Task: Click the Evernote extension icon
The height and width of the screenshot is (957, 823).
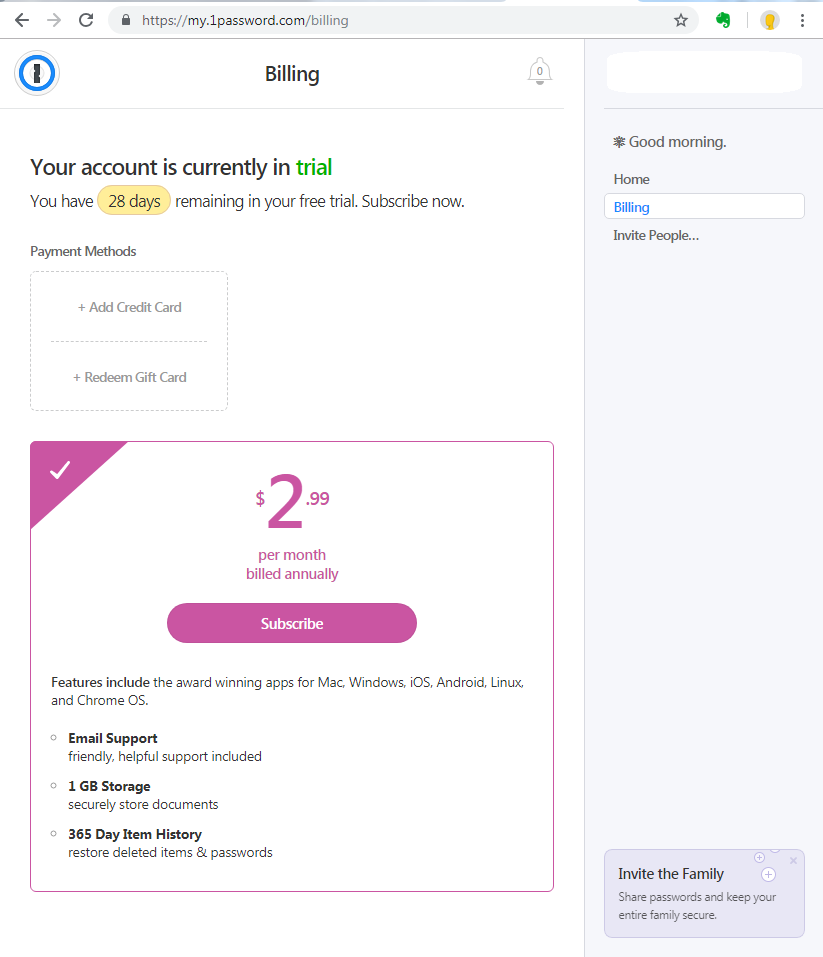Action: (x=723, y=20)
